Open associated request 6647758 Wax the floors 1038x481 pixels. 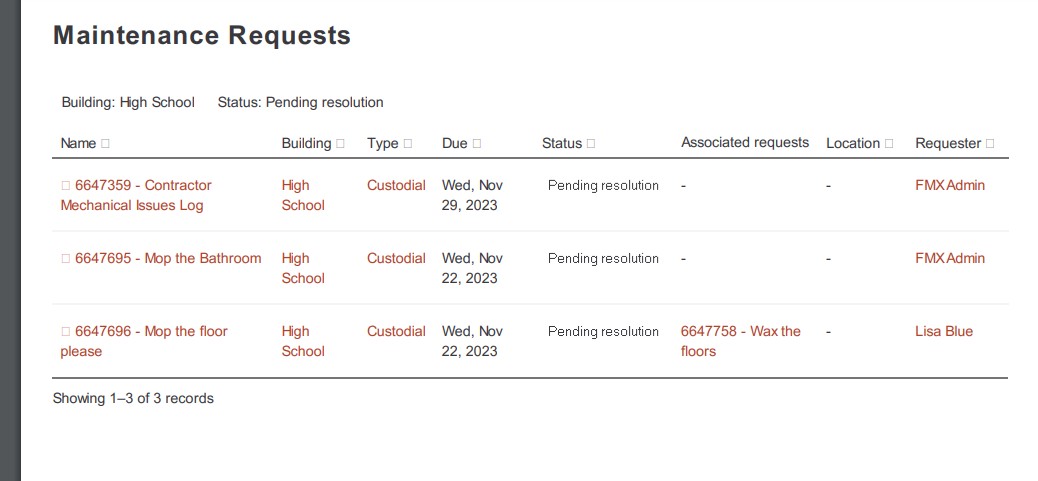click(741, 341)
